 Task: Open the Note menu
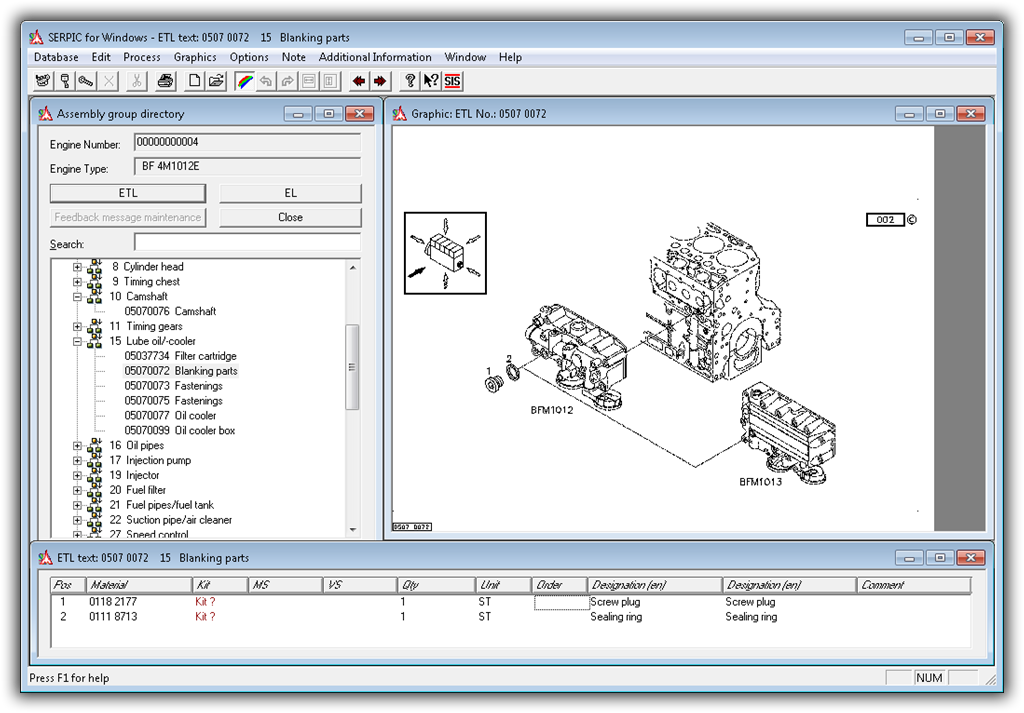pos(293,57)
